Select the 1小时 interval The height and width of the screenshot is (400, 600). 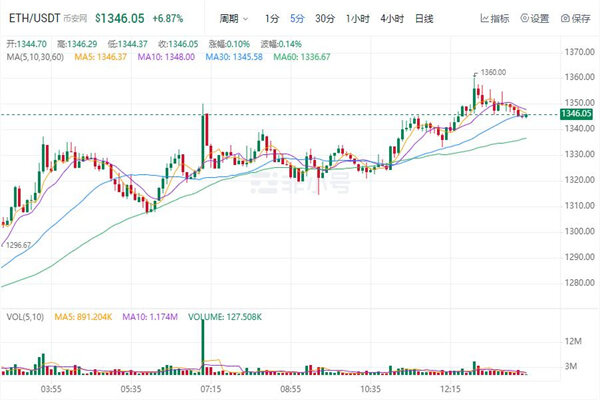pos(355,19)
